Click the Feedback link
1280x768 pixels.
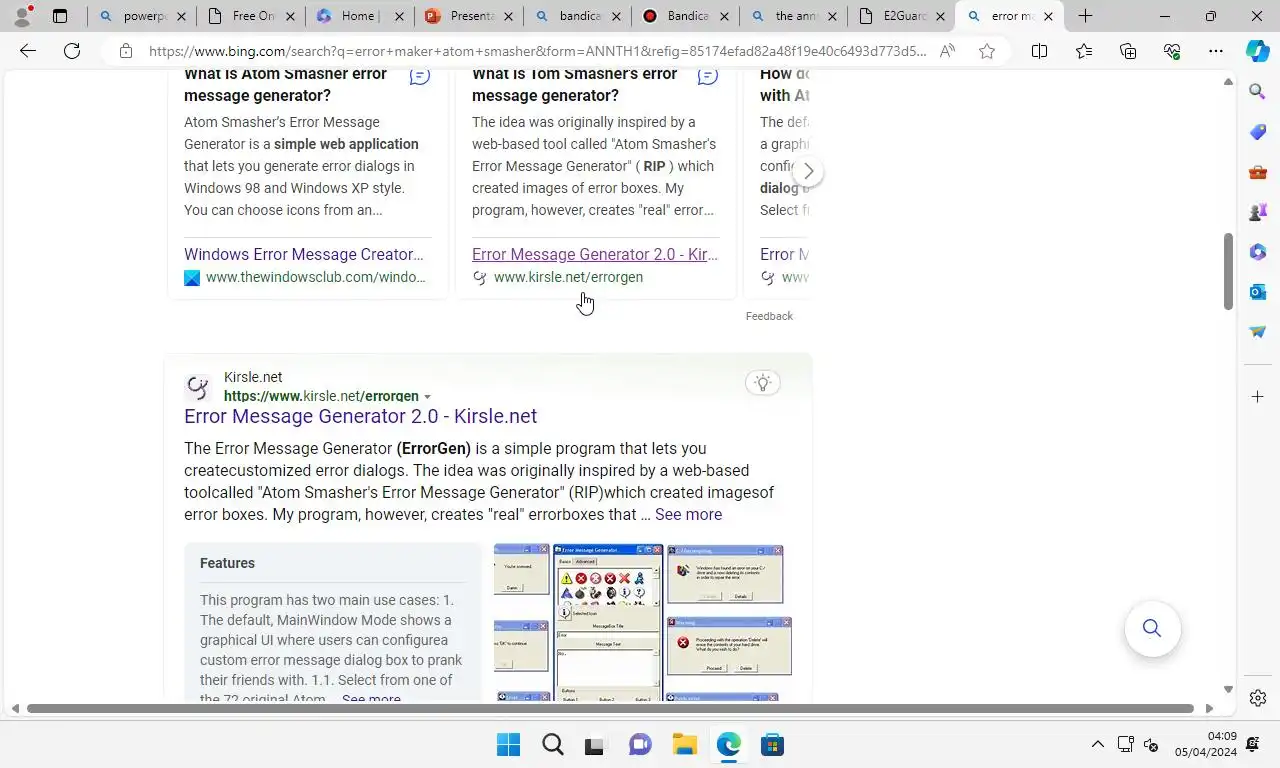click(769, 316)
